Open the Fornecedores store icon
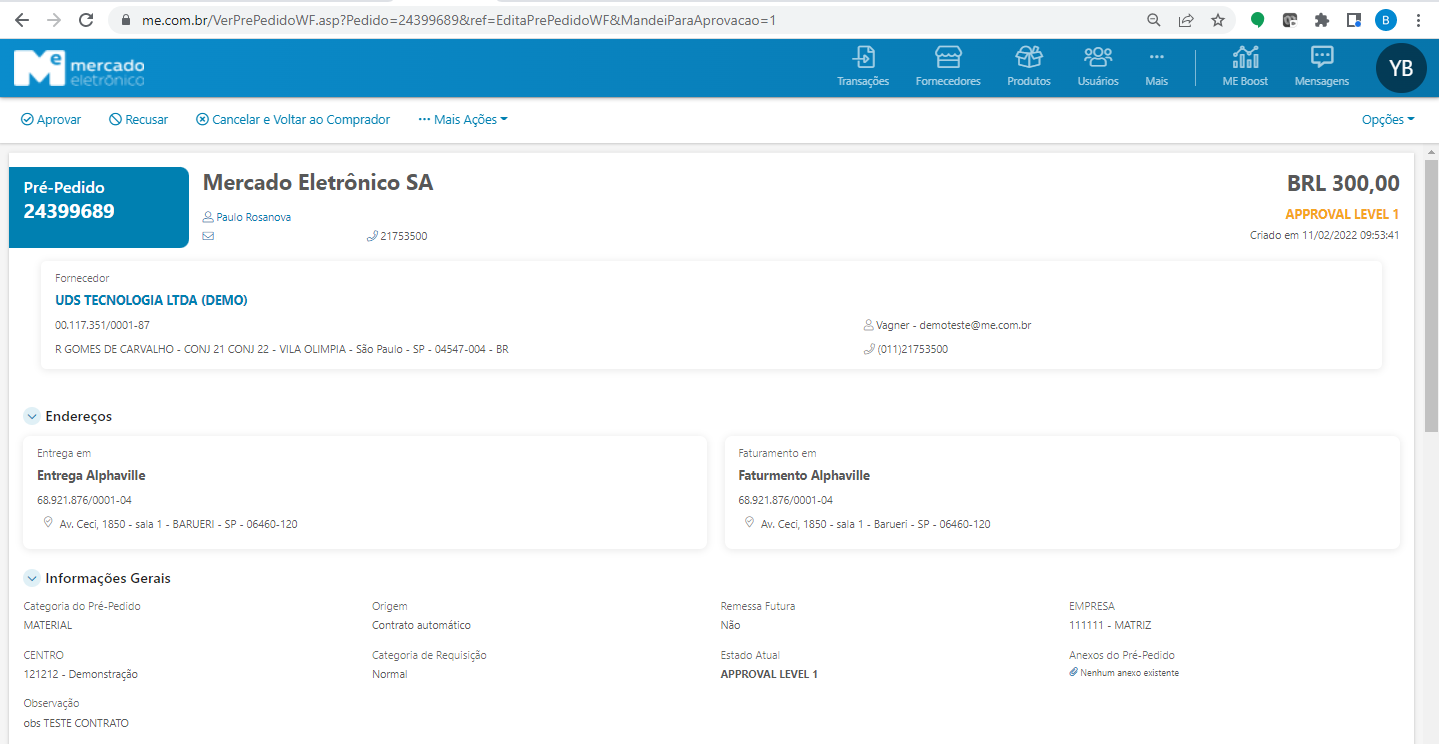 pos(948,57)
